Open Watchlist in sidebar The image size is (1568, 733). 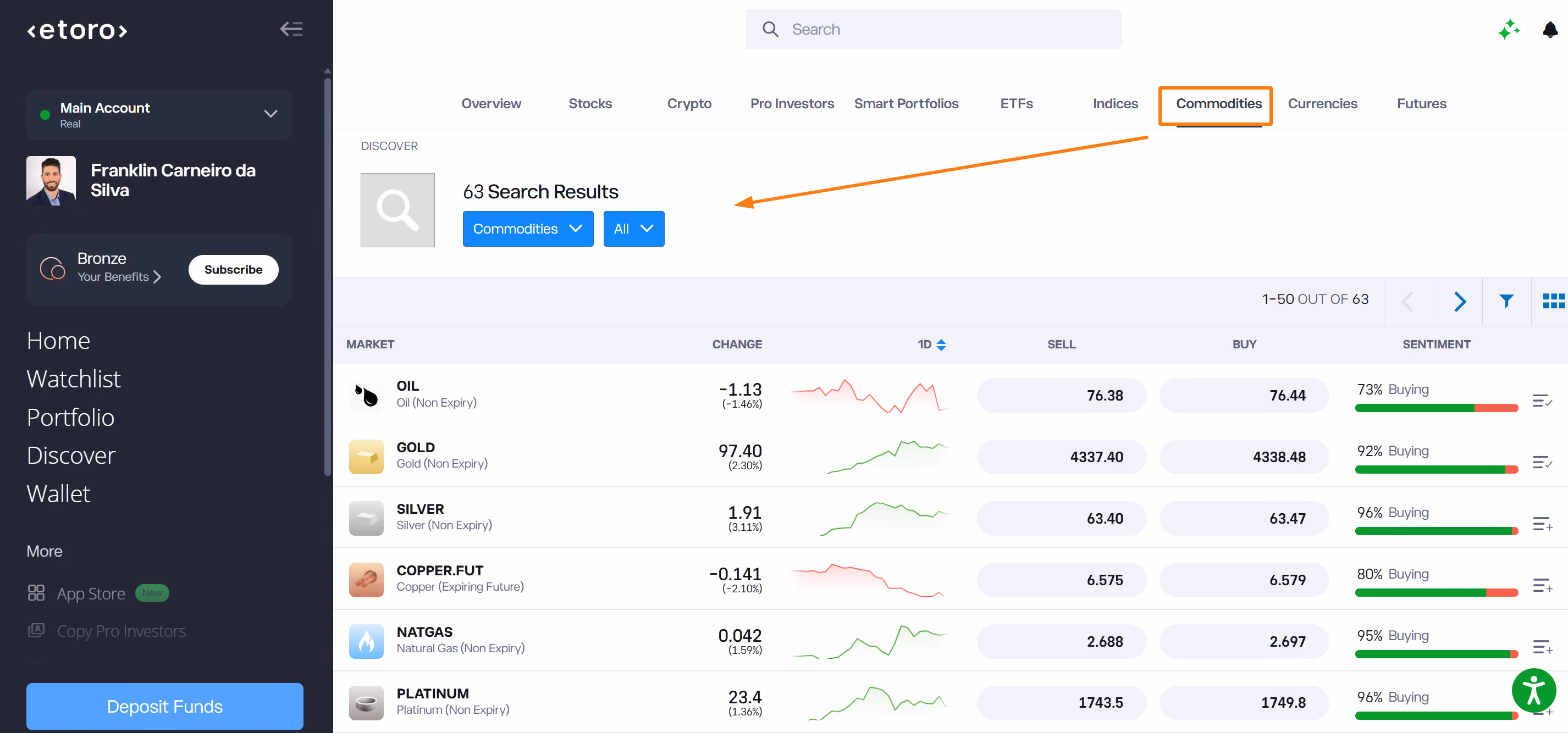click(74, 379)
